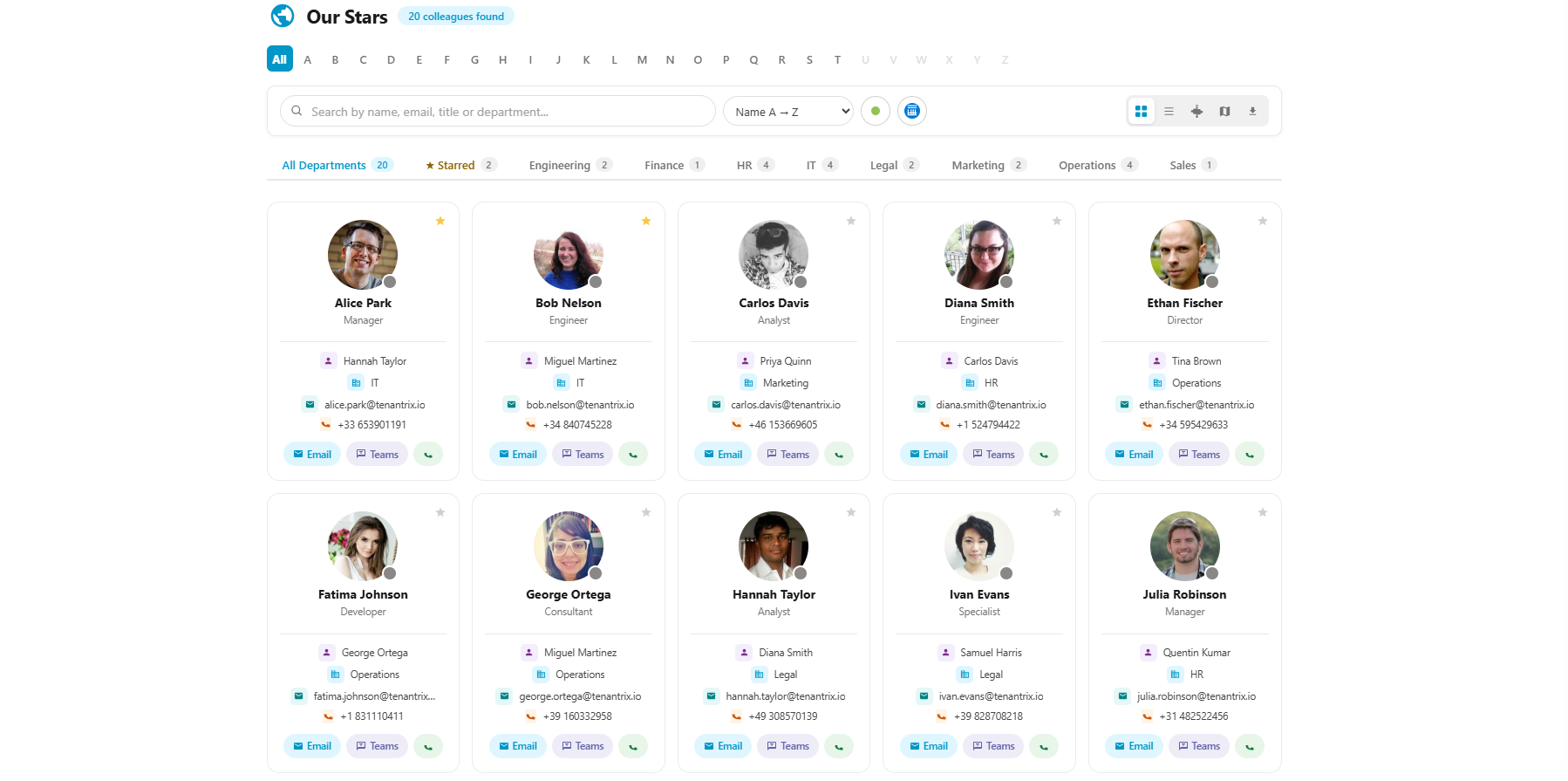This screenshot has height=781, width=1568.
Task: Open the Name A → Z sort dropdown
Action: (x=788, y=112)
